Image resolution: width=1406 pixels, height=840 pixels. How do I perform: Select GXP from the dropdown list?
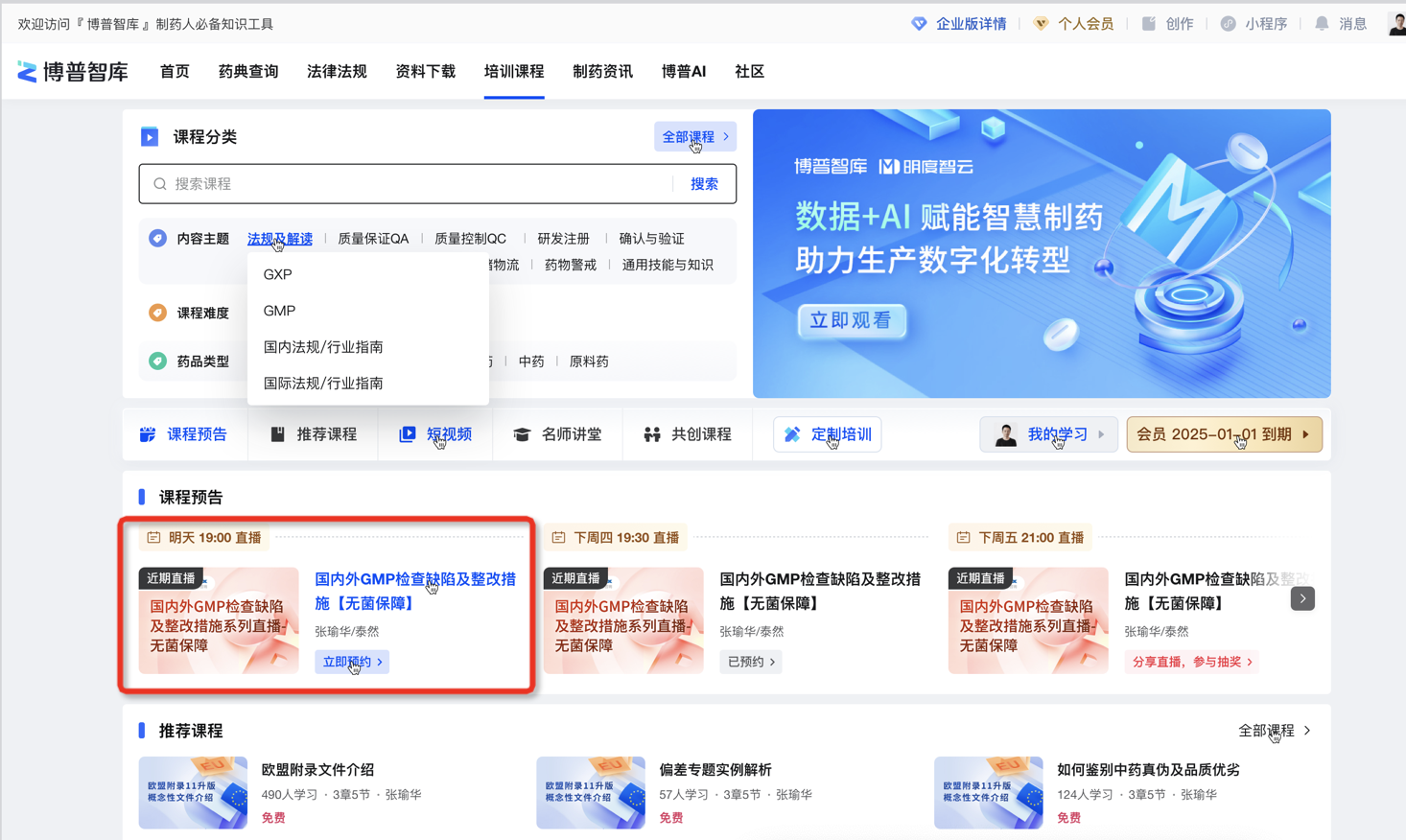click(368, 274)
